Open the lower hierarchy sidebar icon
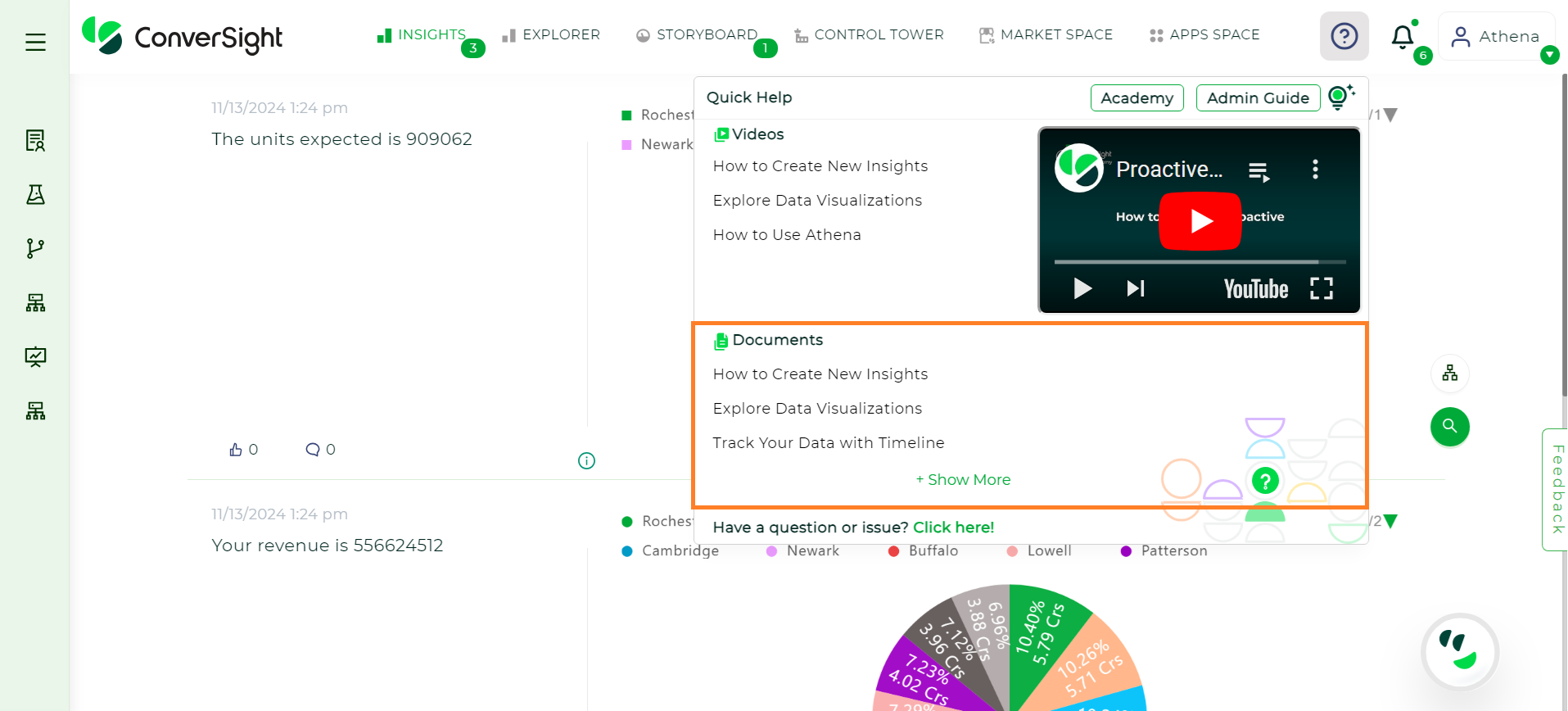This screenshot has height=711, width=1568. tap(35, 410)
